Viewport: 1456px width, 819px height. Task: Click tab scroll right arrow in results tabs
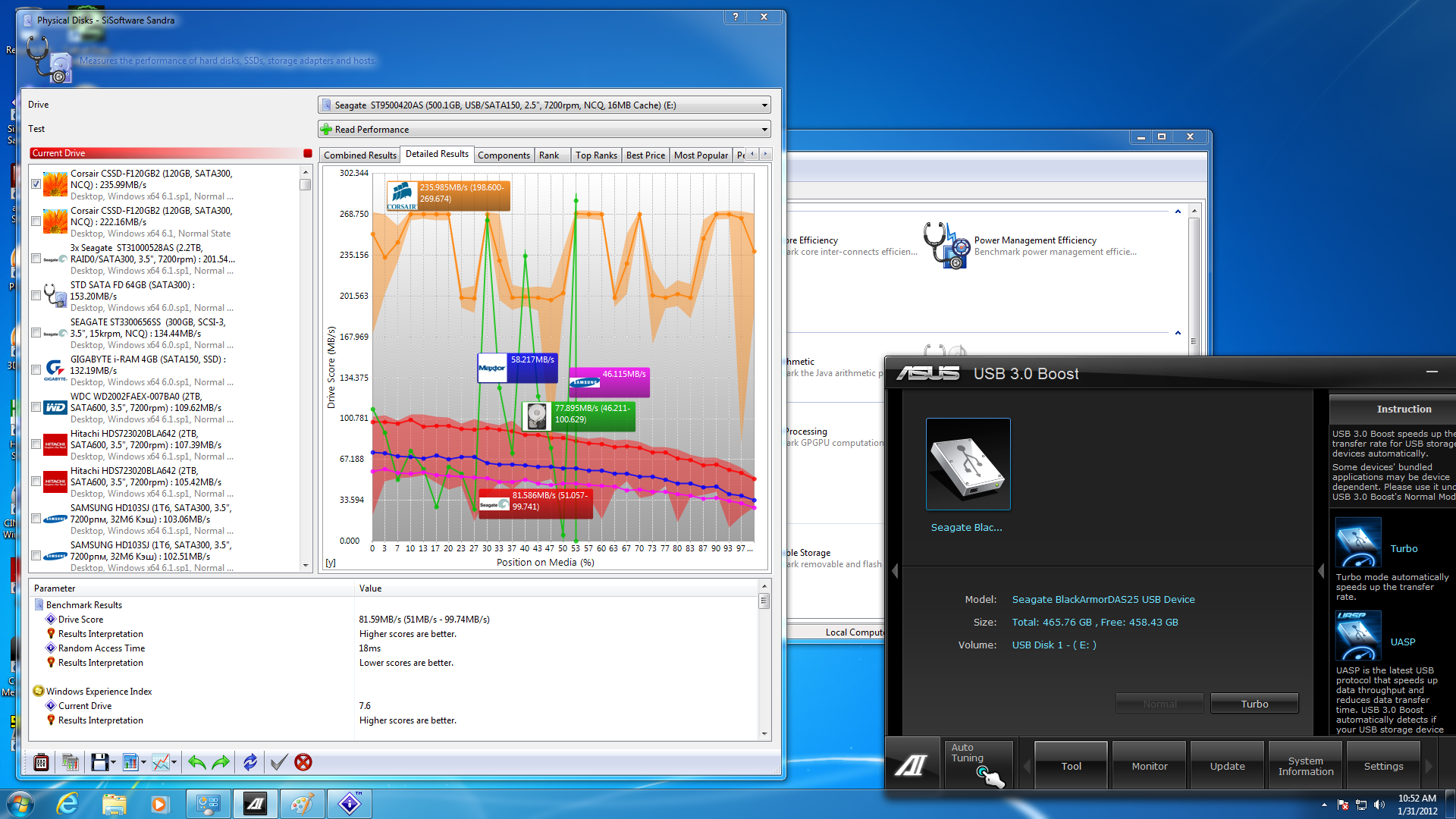click(x=766, y=155)
